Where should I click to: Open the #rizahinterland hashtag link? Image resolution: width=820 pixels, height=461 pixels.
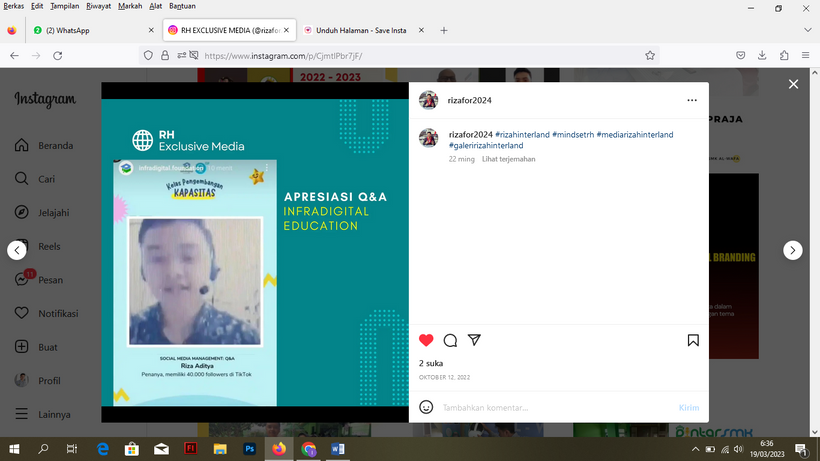pos(520,134)
